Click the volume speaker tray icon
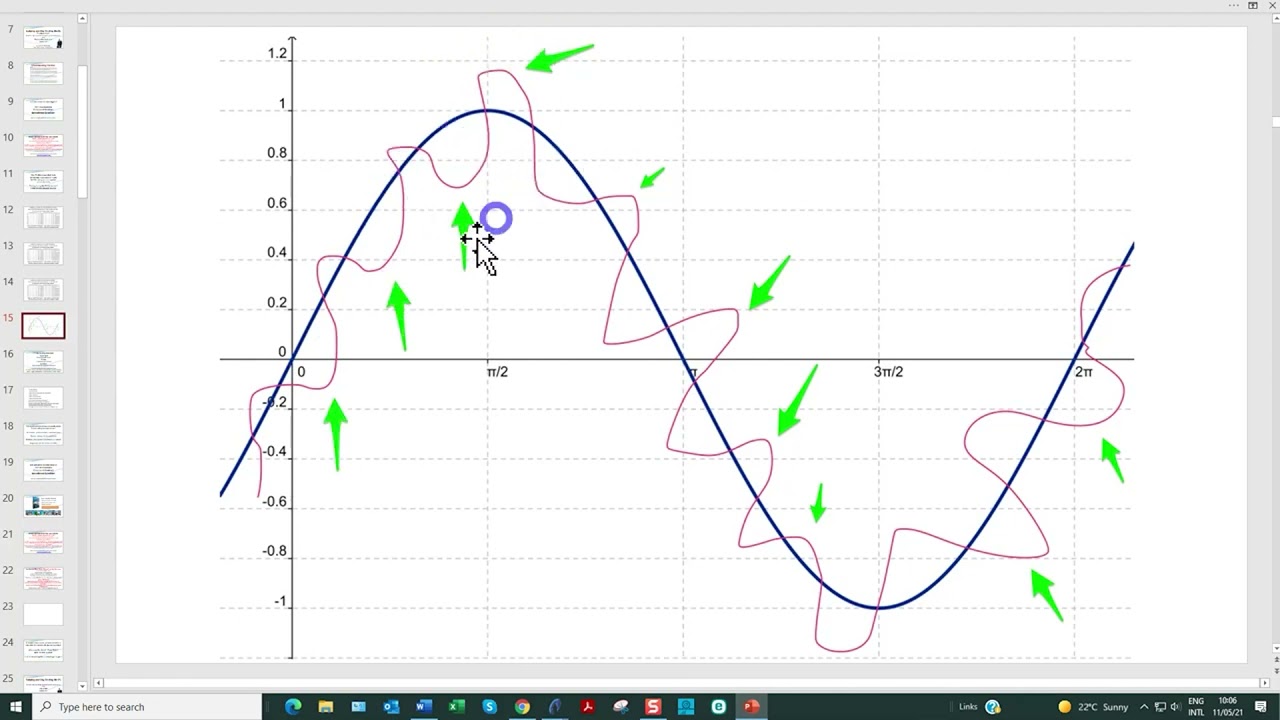Viewport: 1280px width, 720px height. [1176, 707]
